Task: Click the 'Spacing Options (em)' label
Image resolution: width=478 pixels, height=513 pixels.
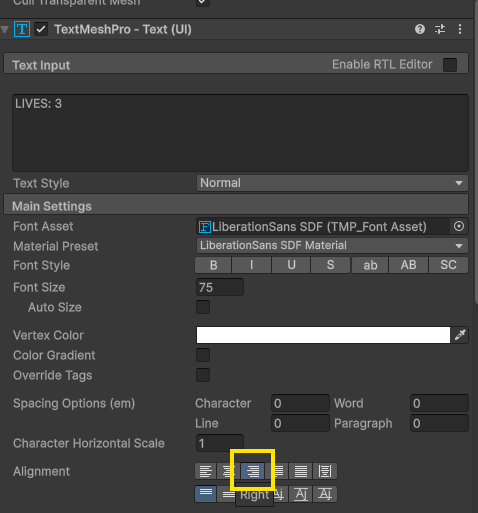Action: (74, 403)
